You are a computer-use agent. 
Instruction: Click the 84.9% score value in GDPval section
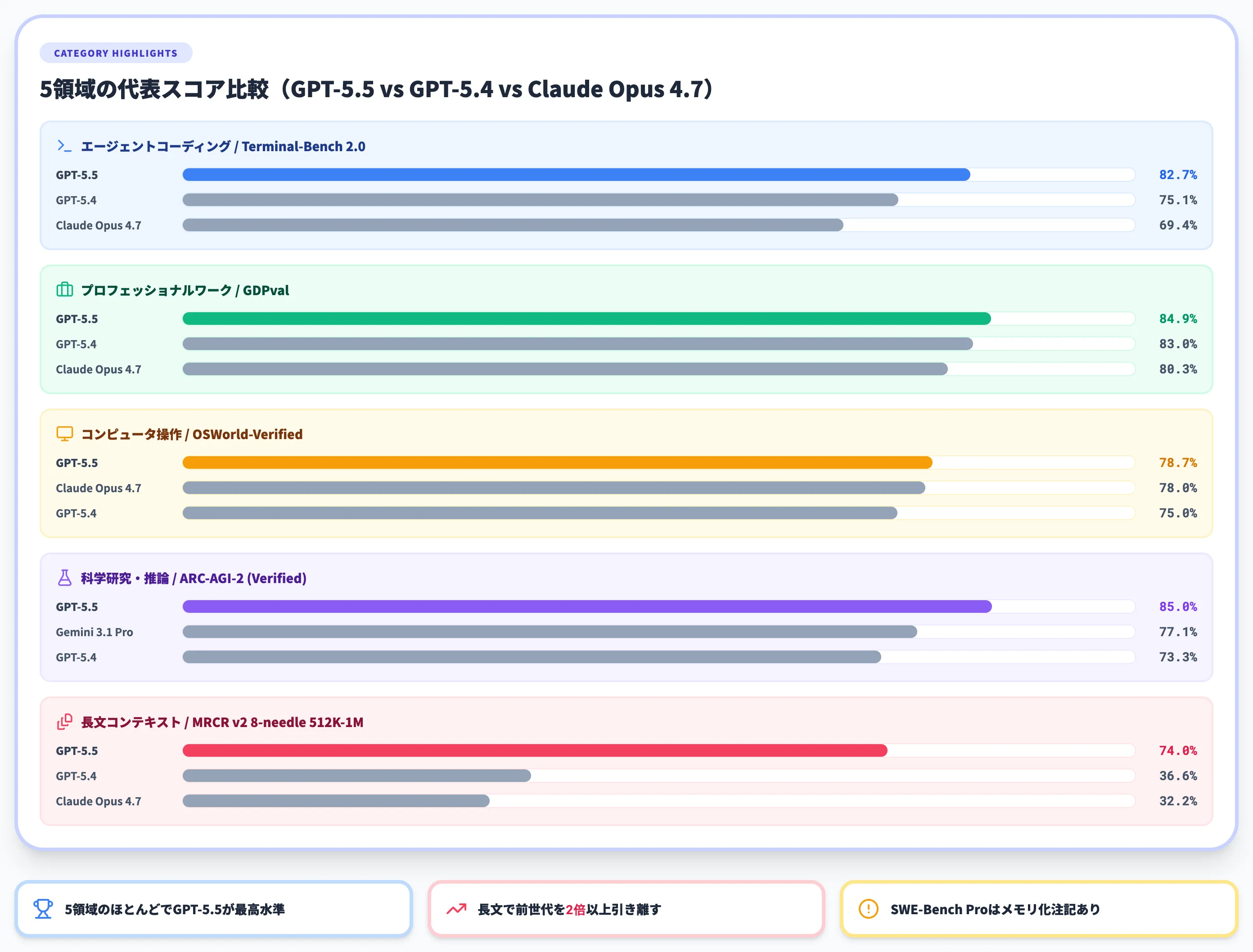click(x=1178, y=319)
